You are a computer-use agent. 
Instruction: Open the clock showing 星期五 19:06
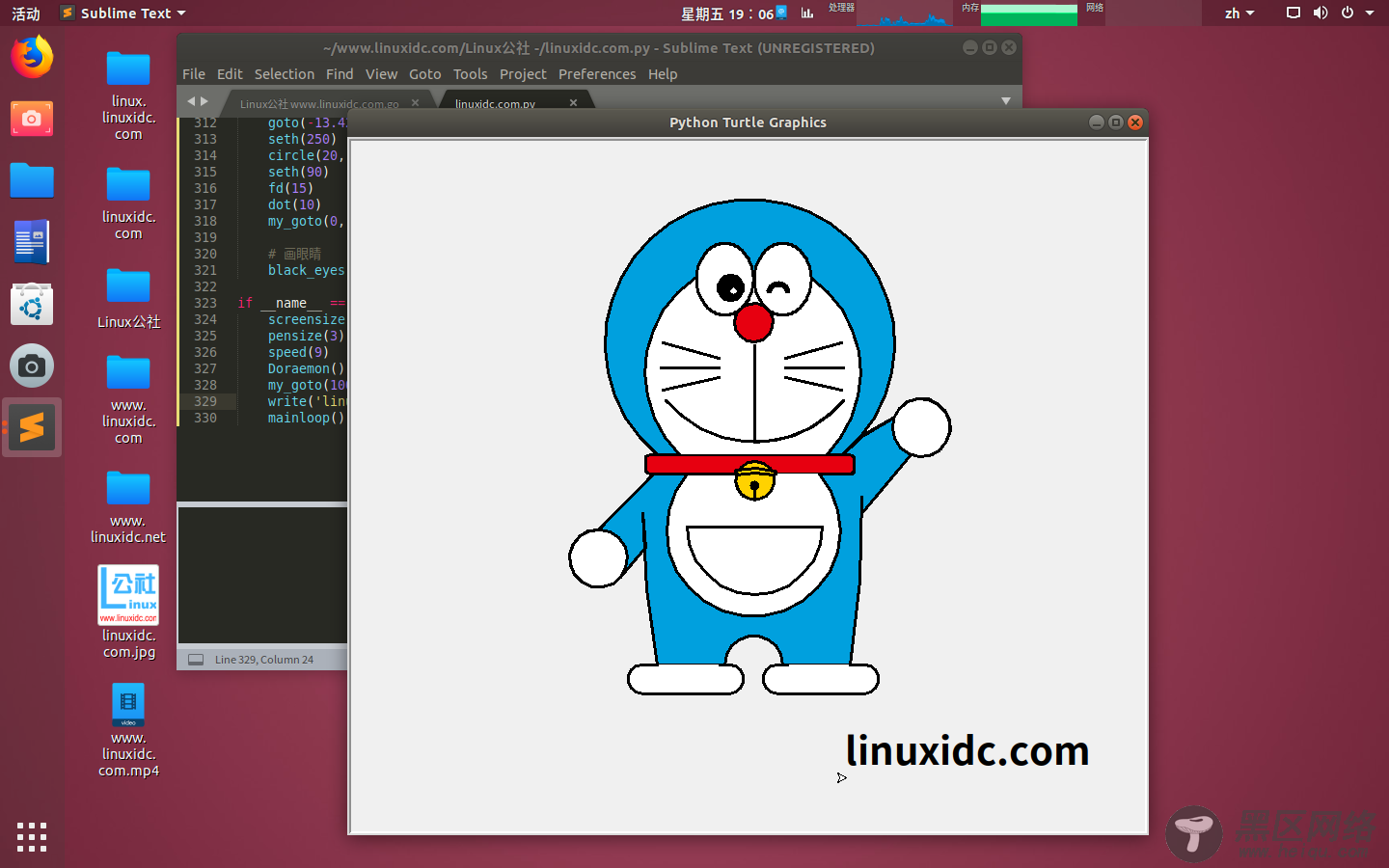pyautogui.click(x=726, y=14)
